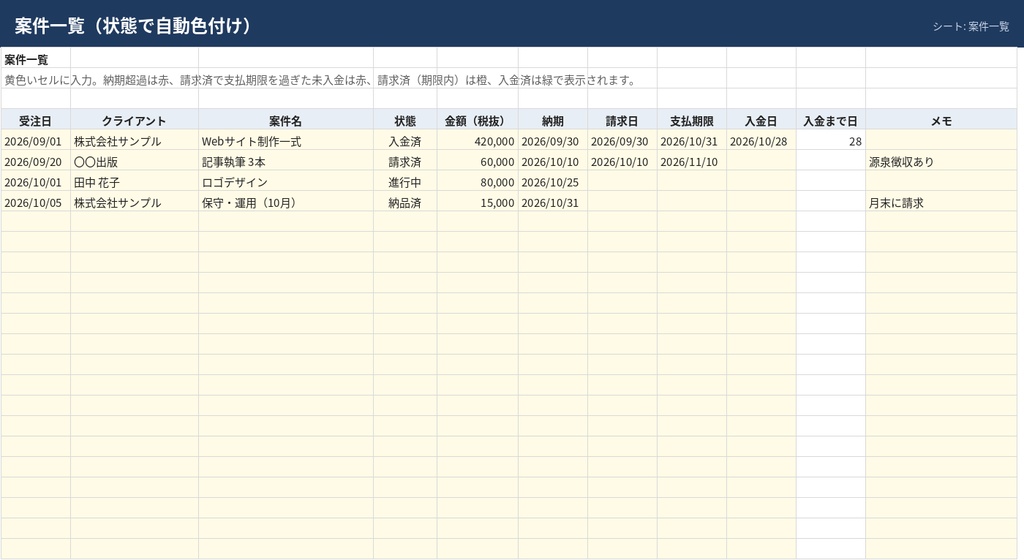This screenshot has width=1024, height=560.
Task: Select the amount cell 60,000
Action: coord(477,162)
